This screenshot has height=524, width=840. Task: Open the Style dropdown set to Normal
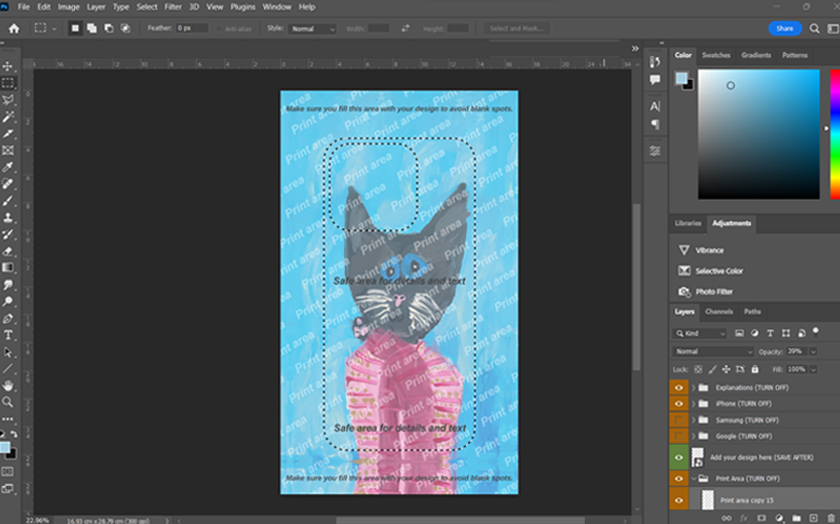click(313, 29)
